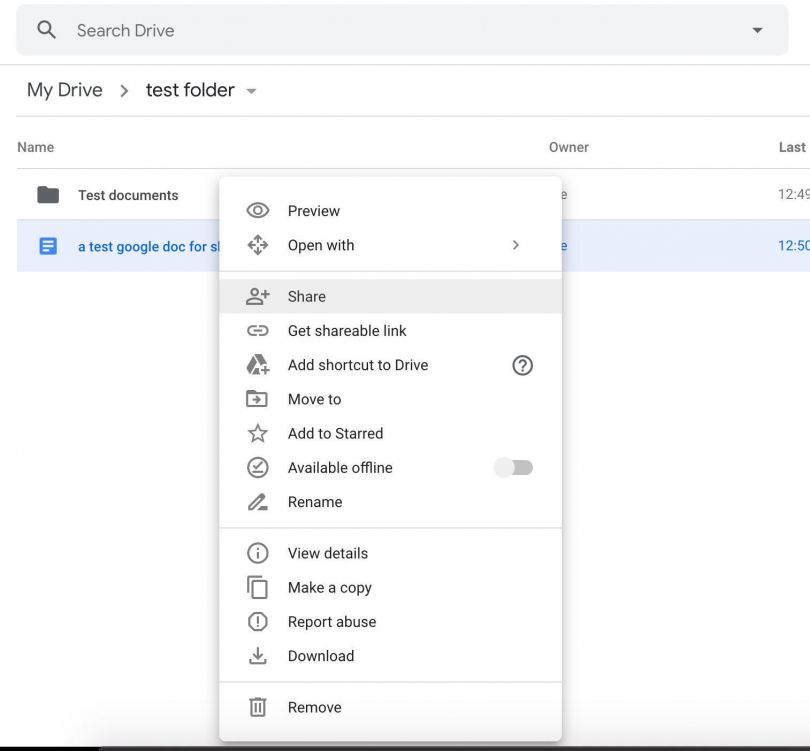Click the search magnifier icon

pos(46,29)
